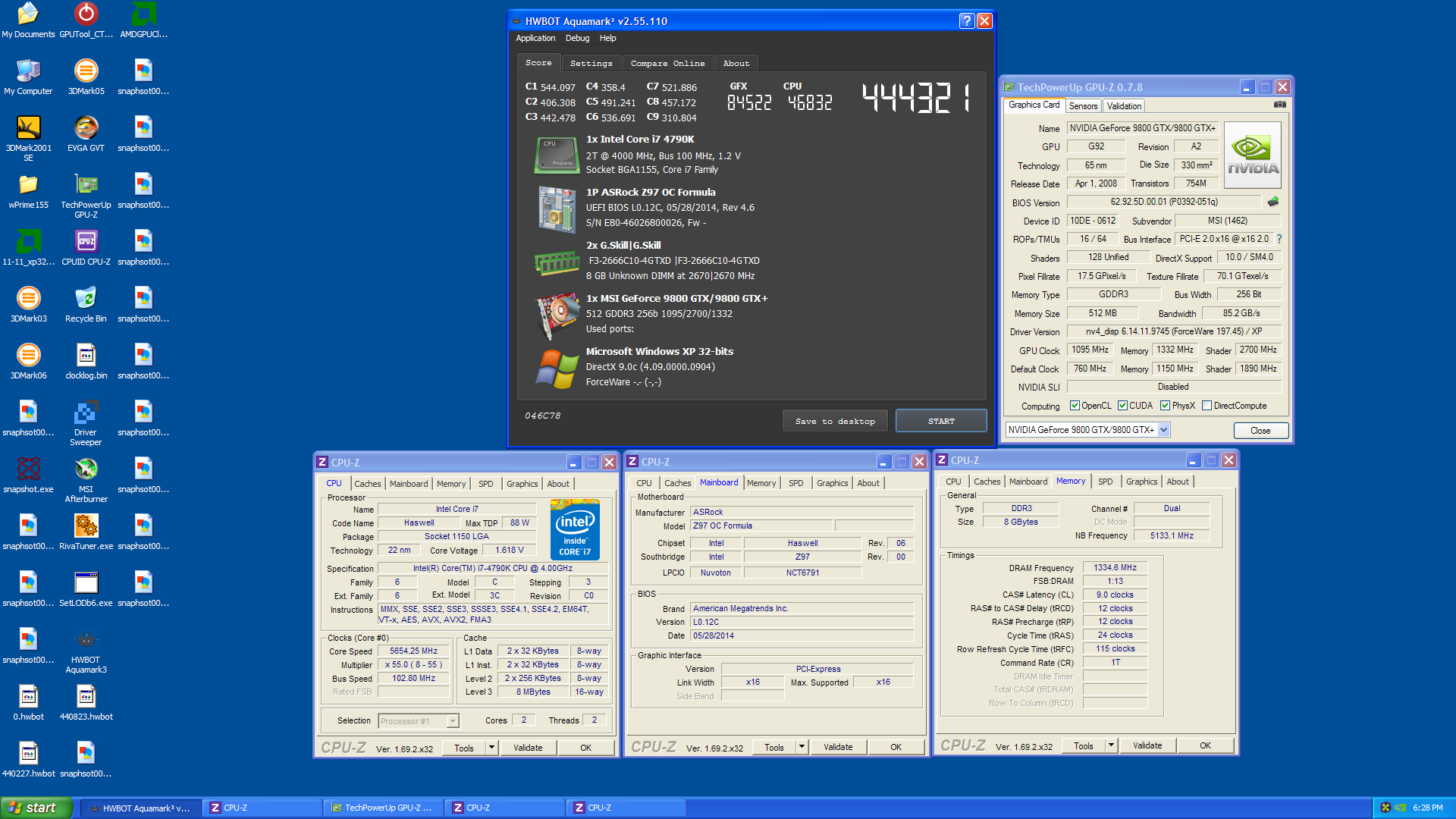Expand the Tools arrow in CPU-Z Mainboard window
Screen dimensions: 1456x819
pos(802,747)
